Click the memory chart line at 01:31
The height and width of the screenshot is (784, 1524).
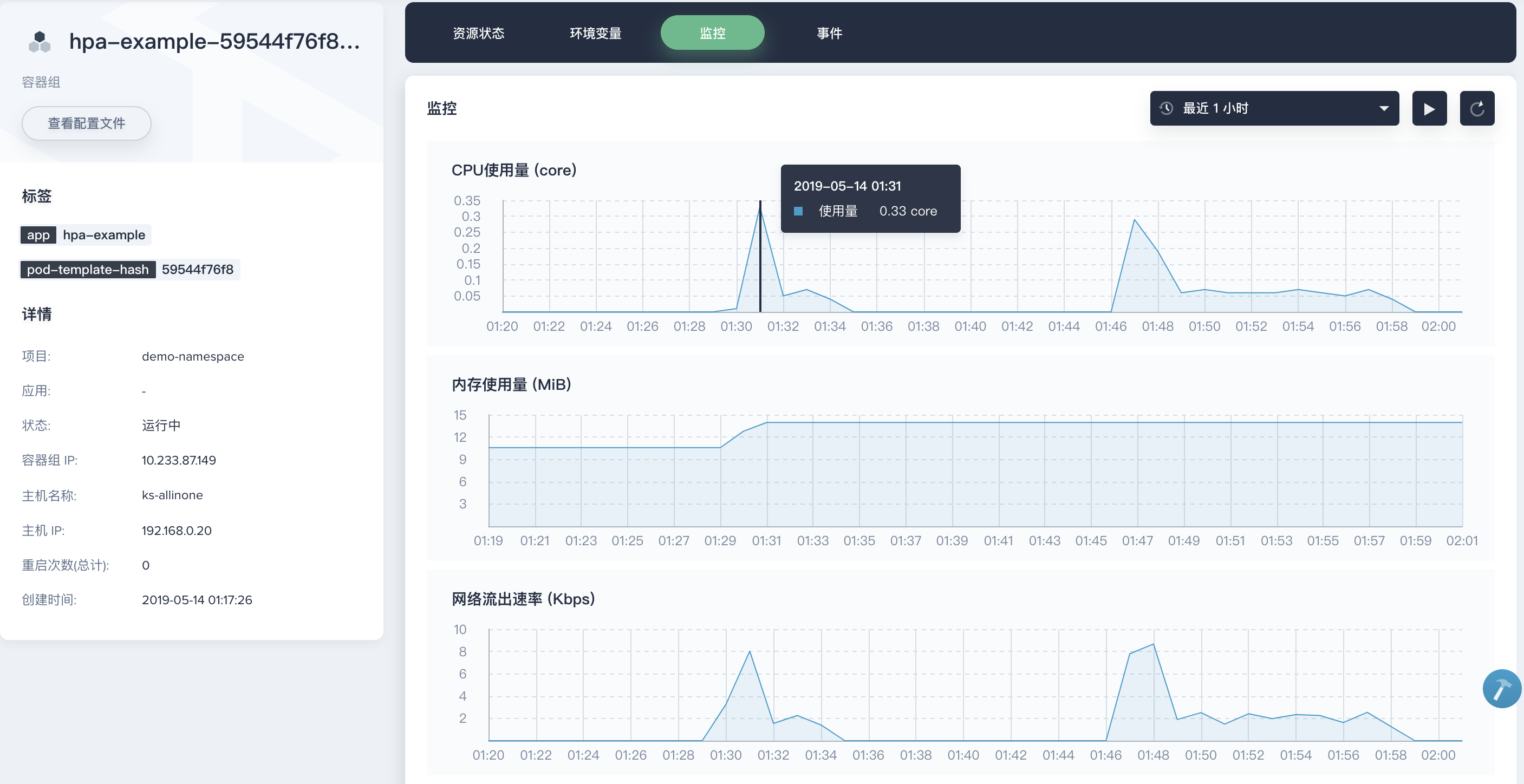[767, 423]
